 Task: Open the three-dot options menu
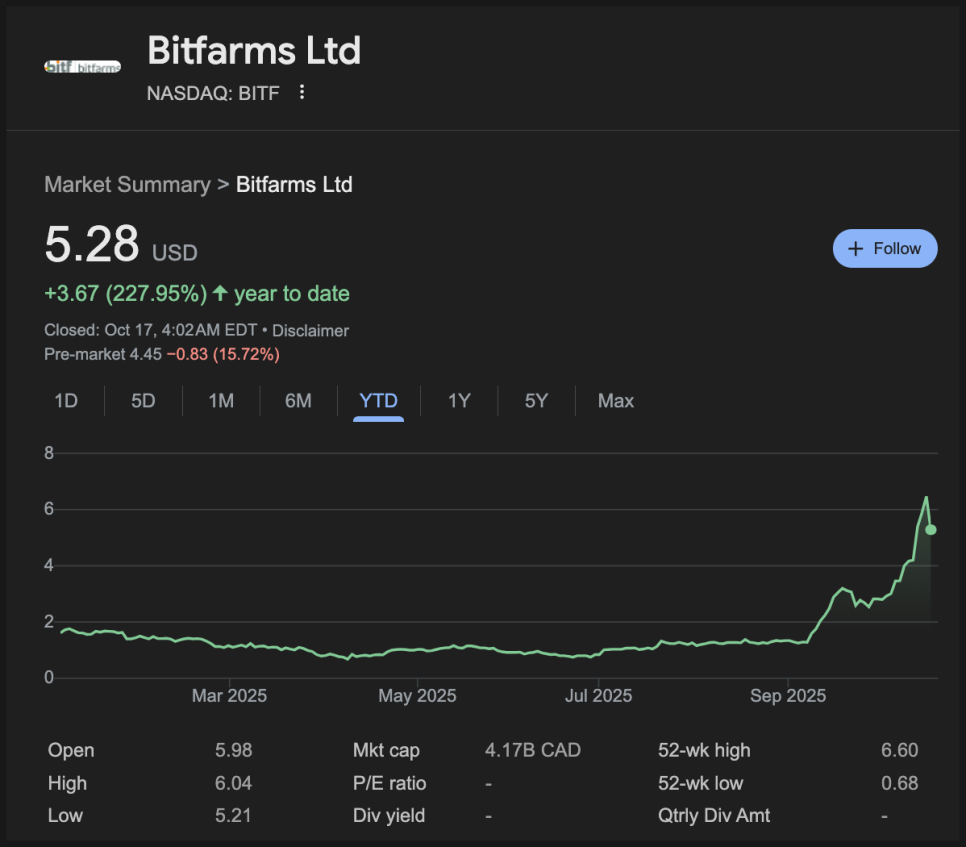[x=302, y=93]
